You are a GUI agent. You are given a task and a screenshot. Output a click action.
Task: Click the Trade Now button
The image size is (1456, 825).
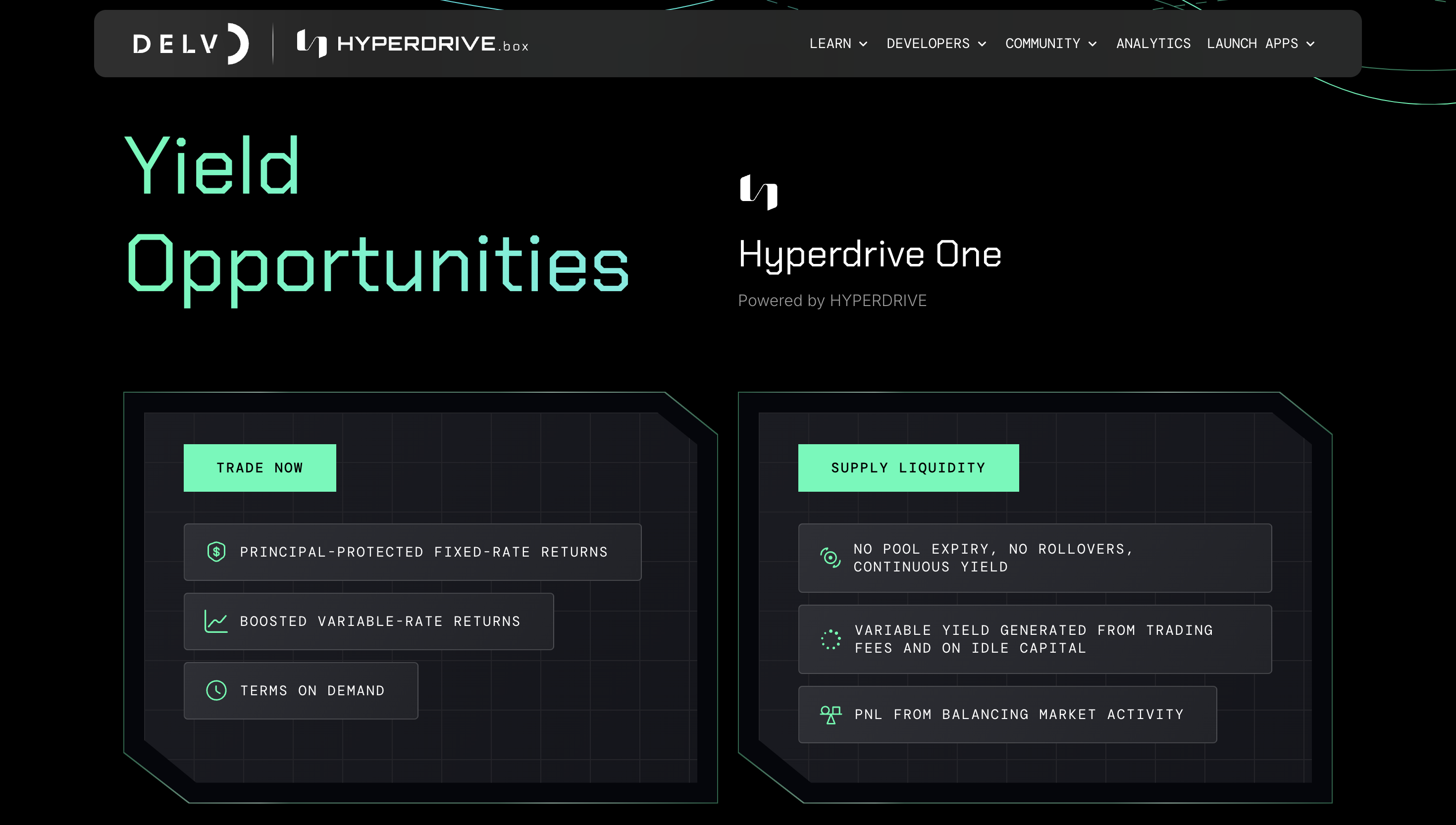tap(260, 468)
